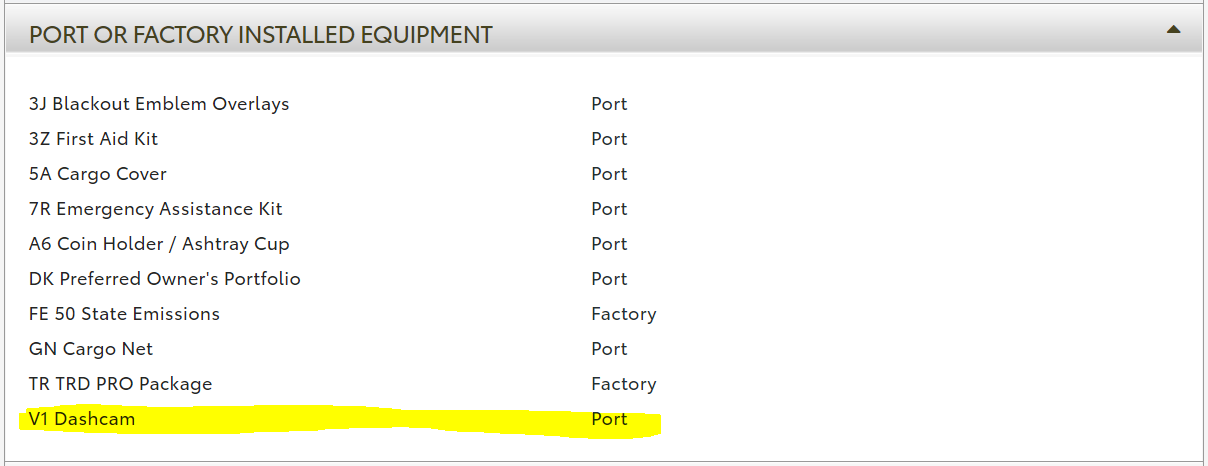1208x466 pixels.
Task: Click the Port value for First Aid Kit
Action: point(609,139)
